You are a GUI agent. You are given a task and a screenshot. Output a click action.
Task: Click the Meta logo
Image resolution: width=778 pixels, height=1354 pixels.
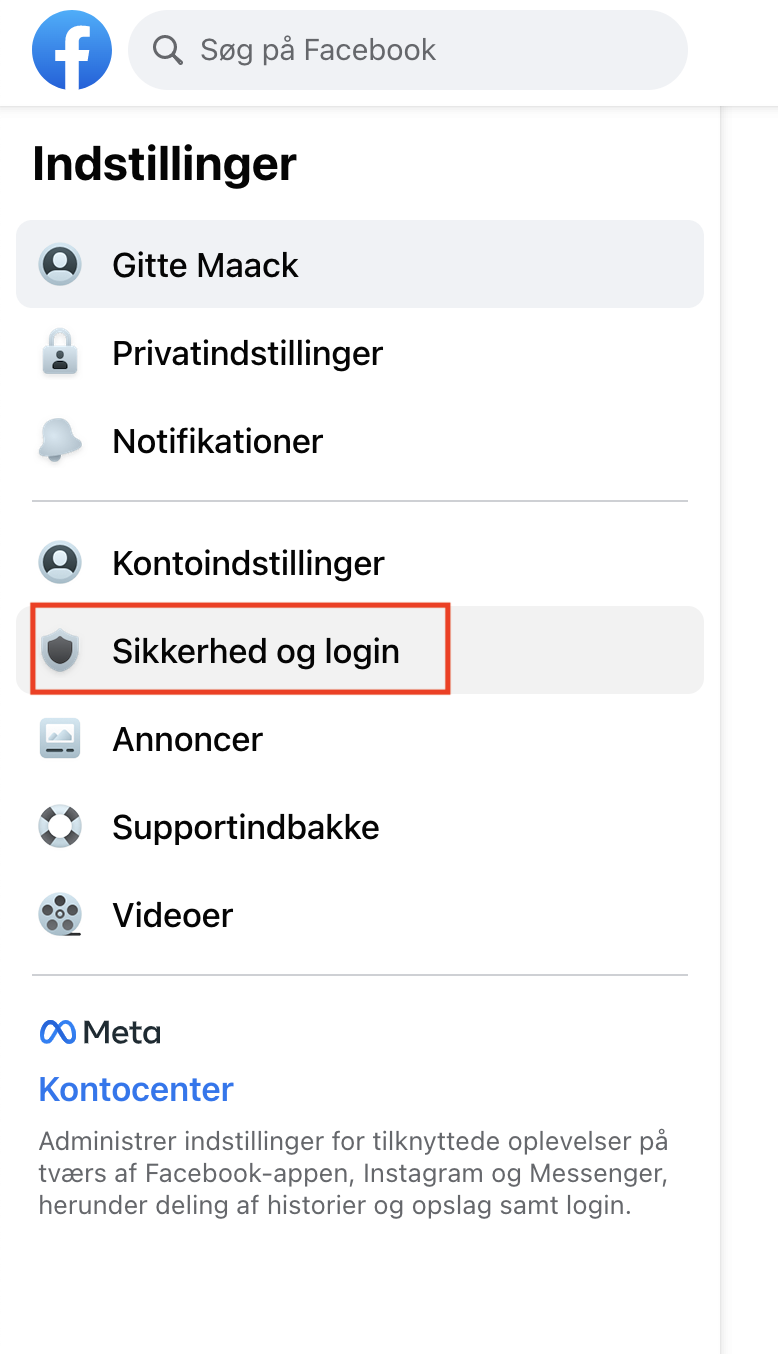click(x=100, y=1032)
